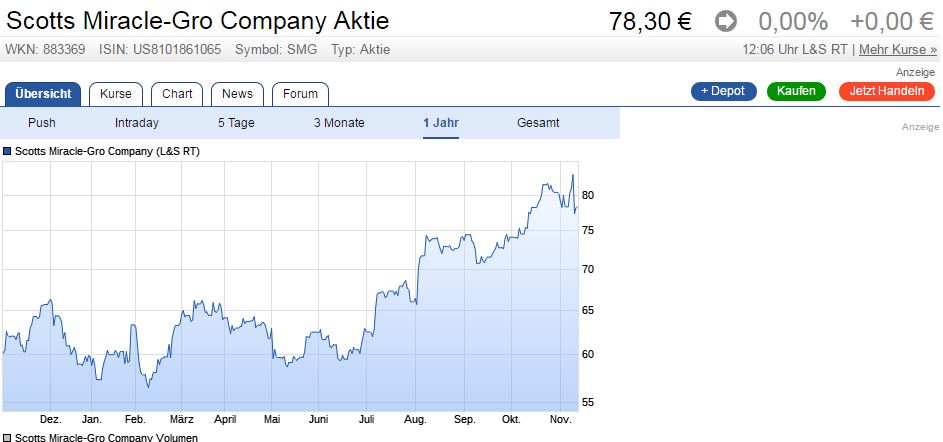Click the gray arrow trend icon beside price
Screen dimensions: 943x442
click(x=726, y=22)
